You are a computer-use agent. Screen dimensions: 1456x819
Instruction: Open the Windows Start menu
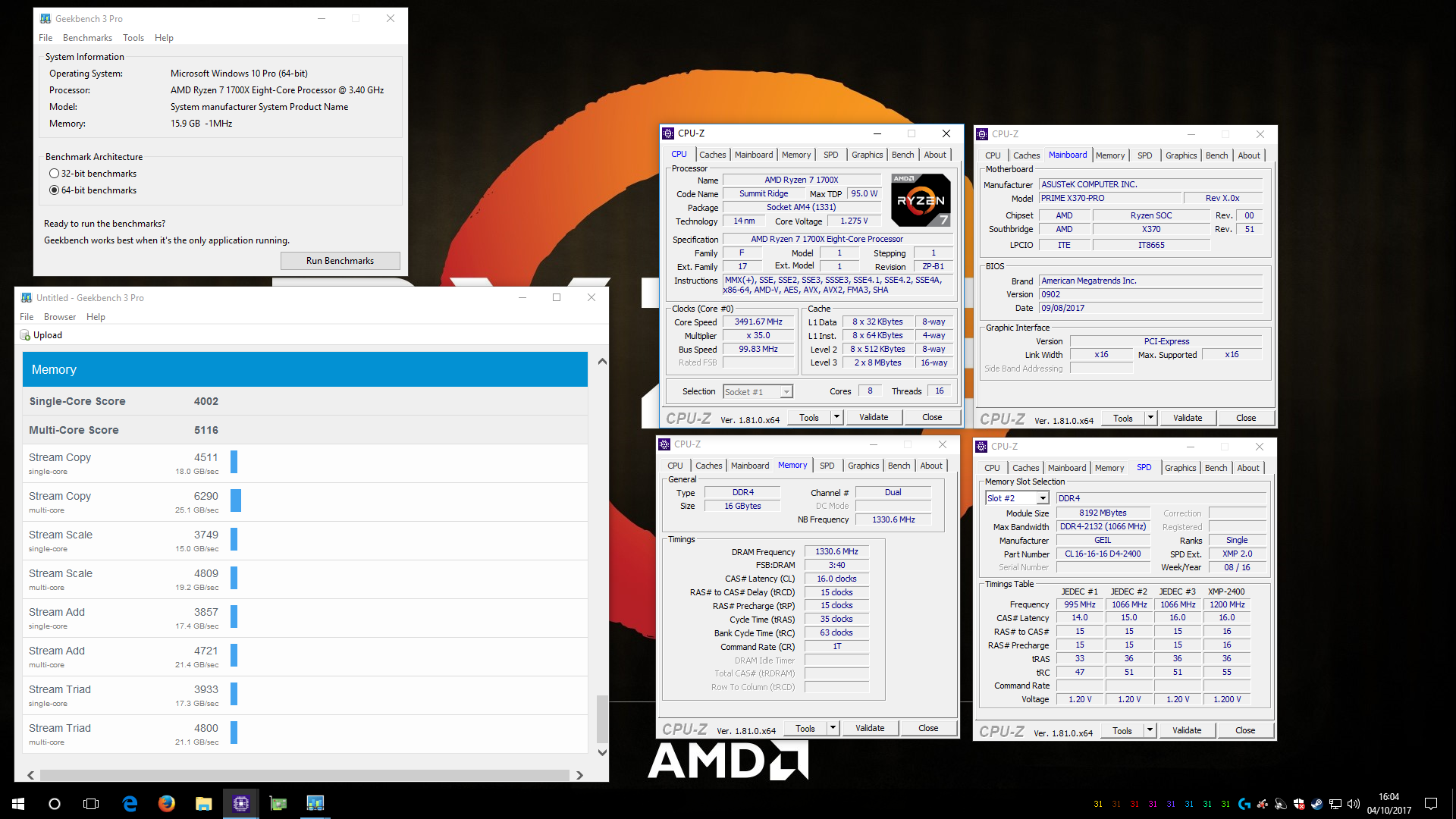pos(18,804)
